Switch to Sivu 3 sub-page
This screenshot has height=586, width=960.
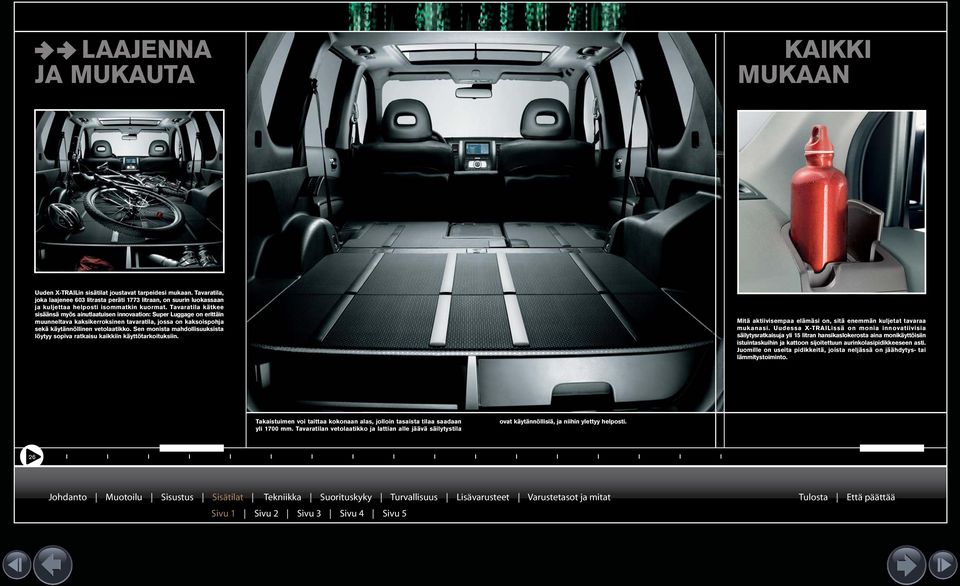point(309,514)
